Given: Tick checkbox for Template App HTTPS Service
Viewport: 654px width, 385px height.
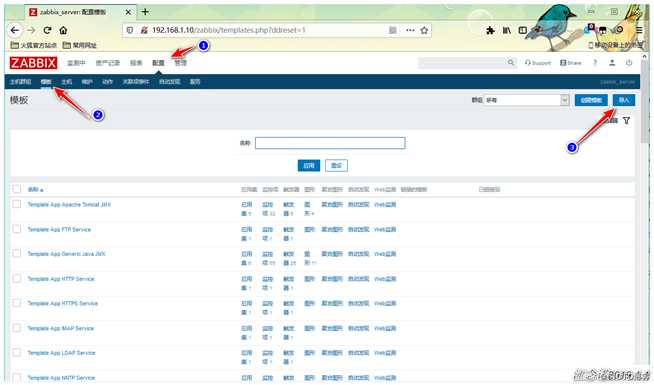Looking at the screenshot, I should pos(17,303).
